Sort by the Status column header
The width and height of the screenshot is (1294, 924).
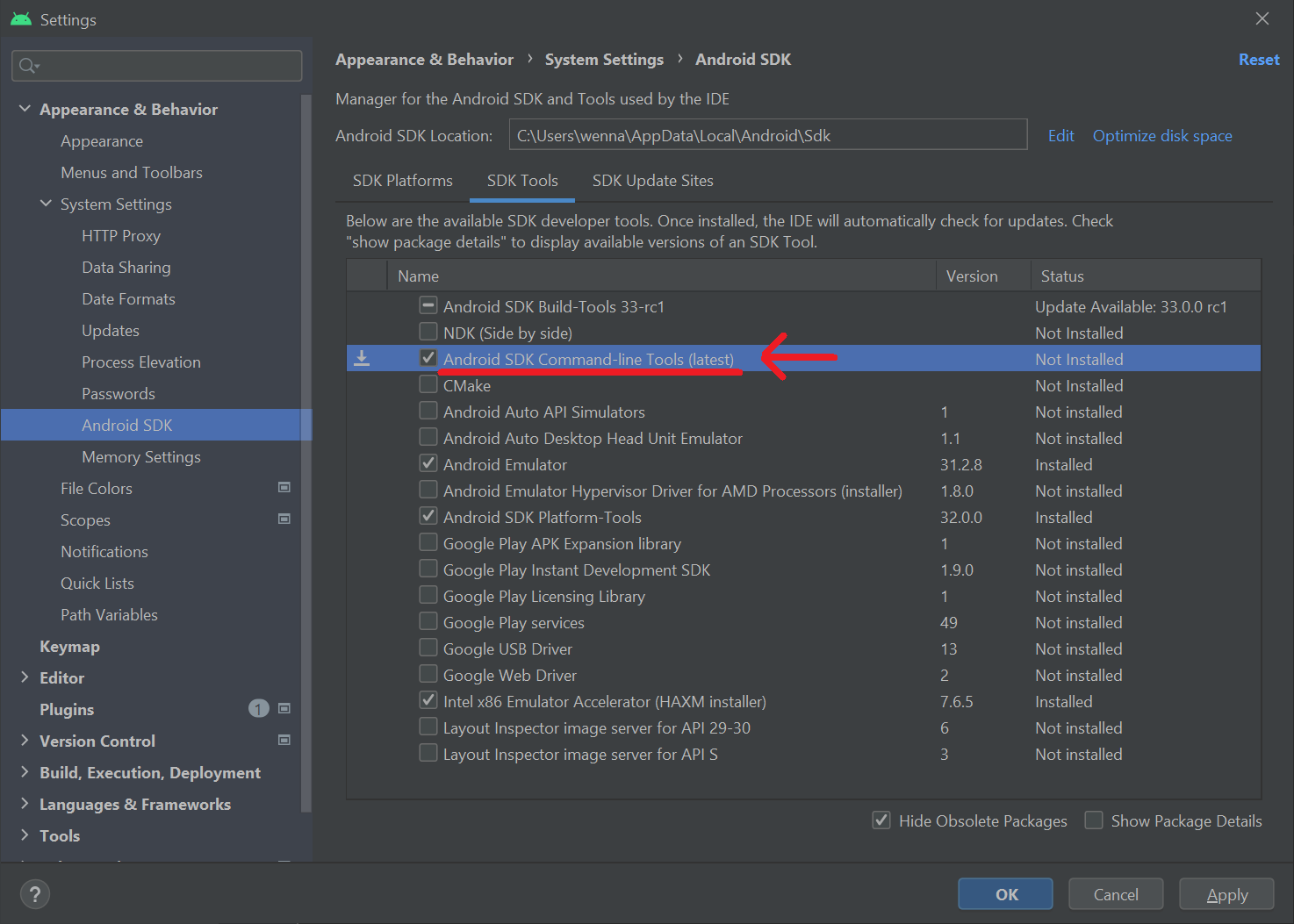(x=1146, y=276)
